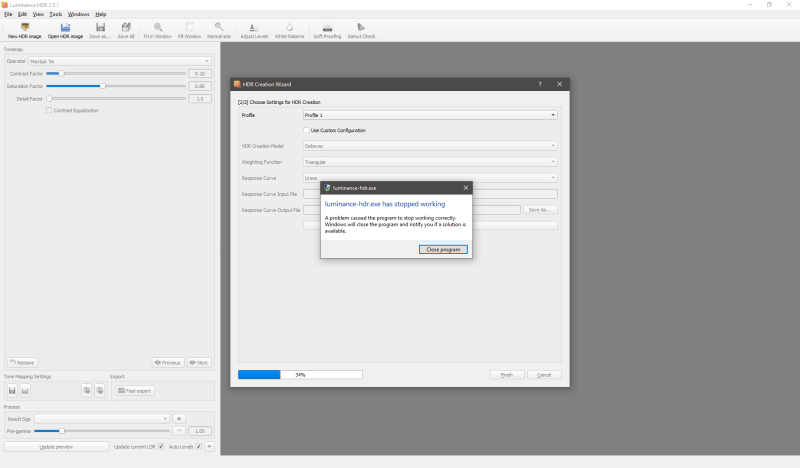Click the help question mark in HDR Creation Wizard
The width and height of the screenshot is (800, 468).
[x=540, y=84]
